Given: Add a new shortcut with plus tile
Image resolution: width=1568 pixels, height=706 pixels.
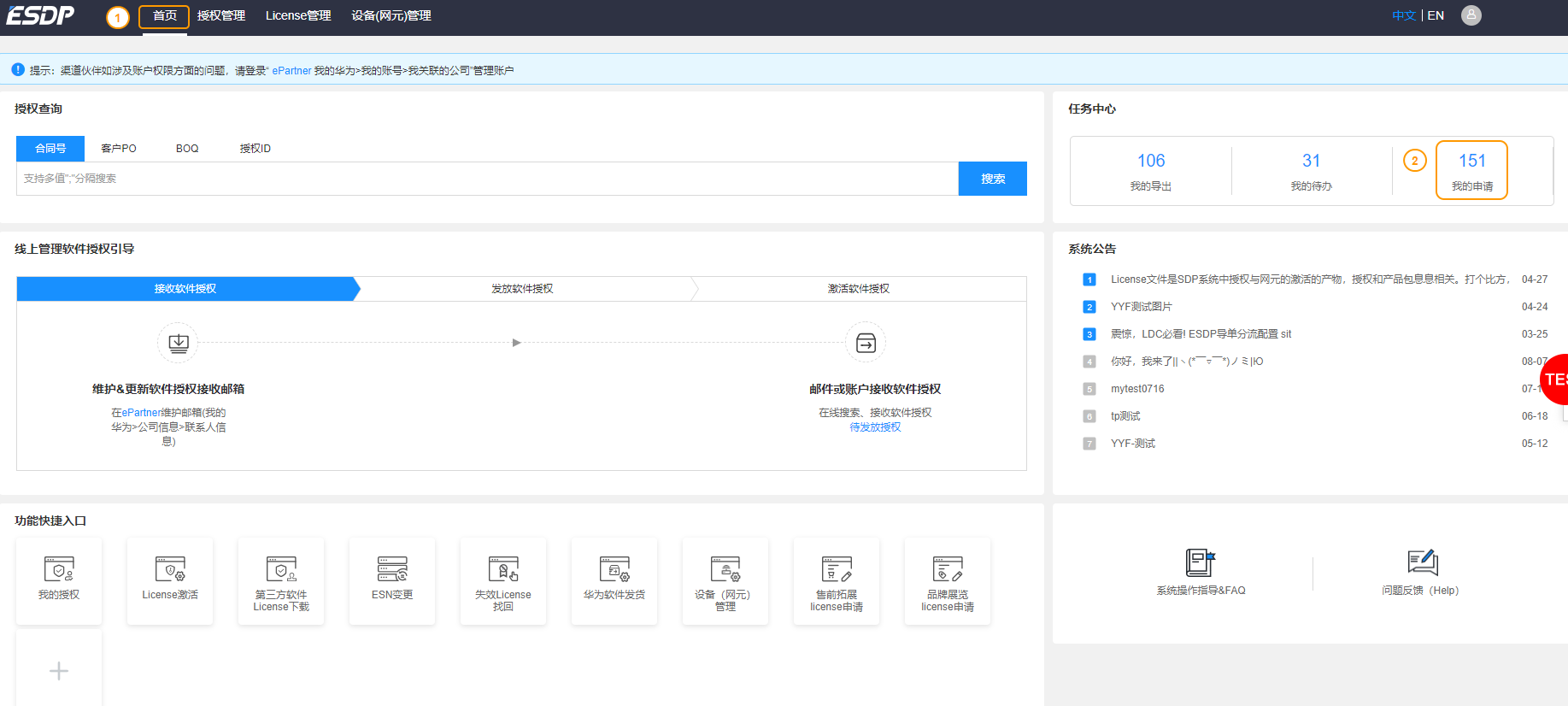Looking at the screenshot, I should (x=59, y=671).
